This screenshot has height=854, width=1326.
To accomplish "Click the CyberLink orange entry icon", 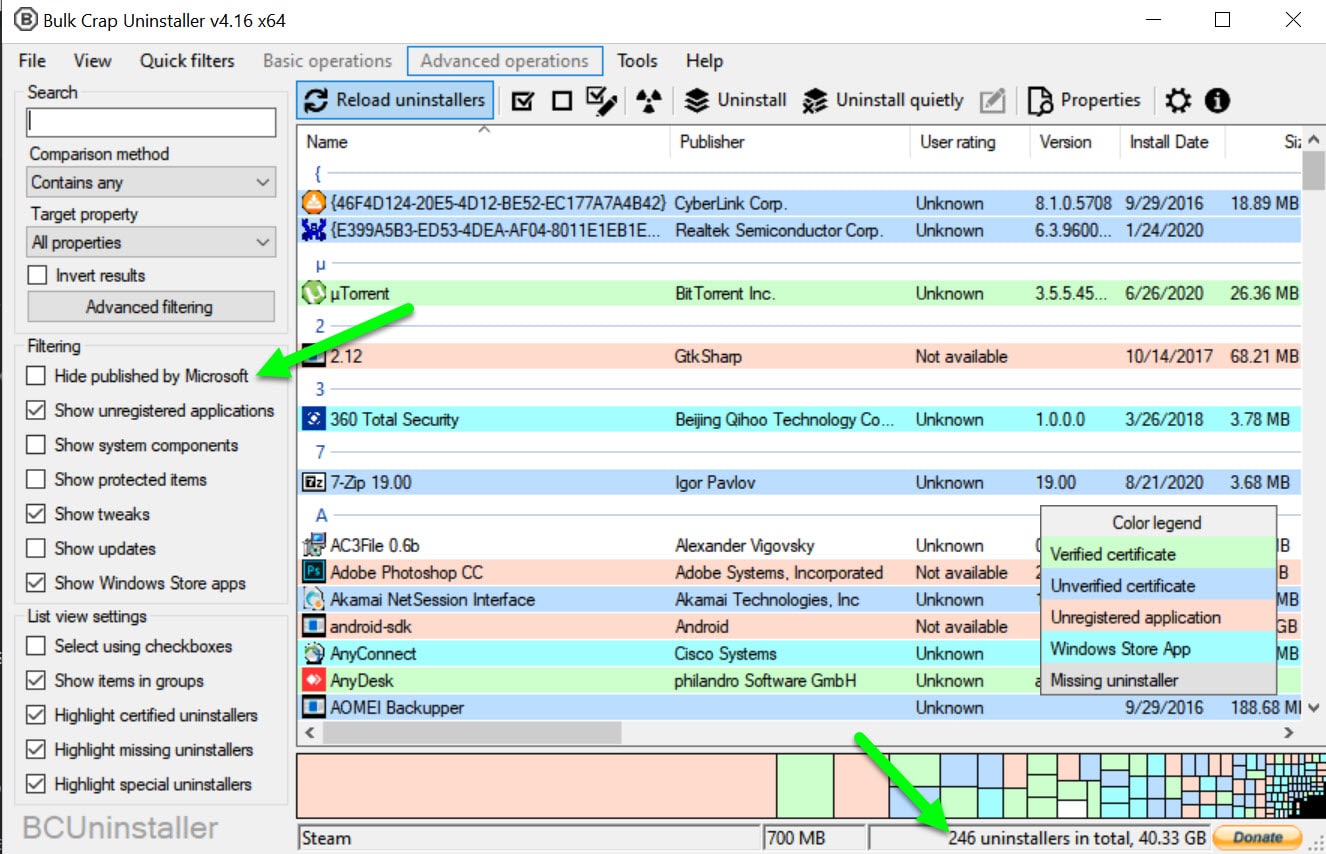I will tap(314, 203).
